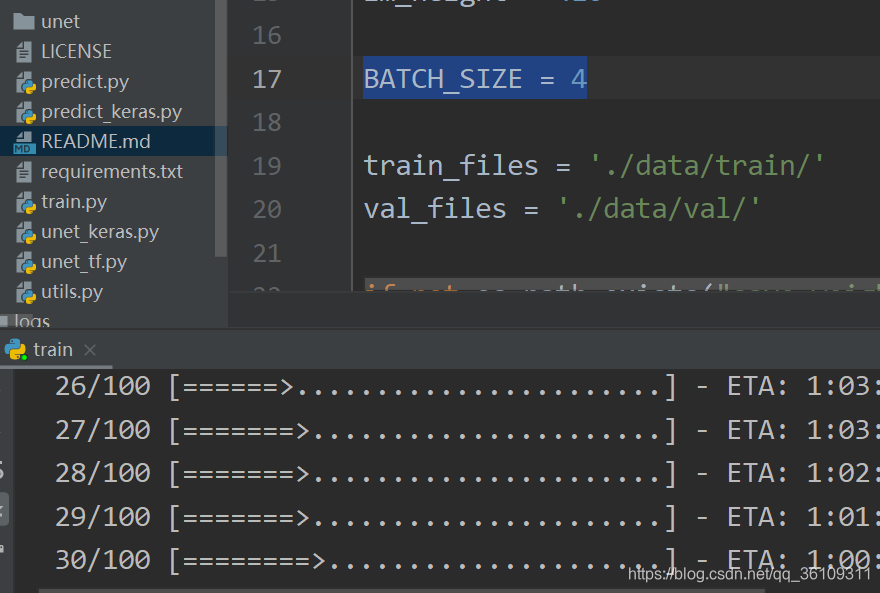Click the utils.py Python file icon
880x593 pixels.
pos(25,293)
